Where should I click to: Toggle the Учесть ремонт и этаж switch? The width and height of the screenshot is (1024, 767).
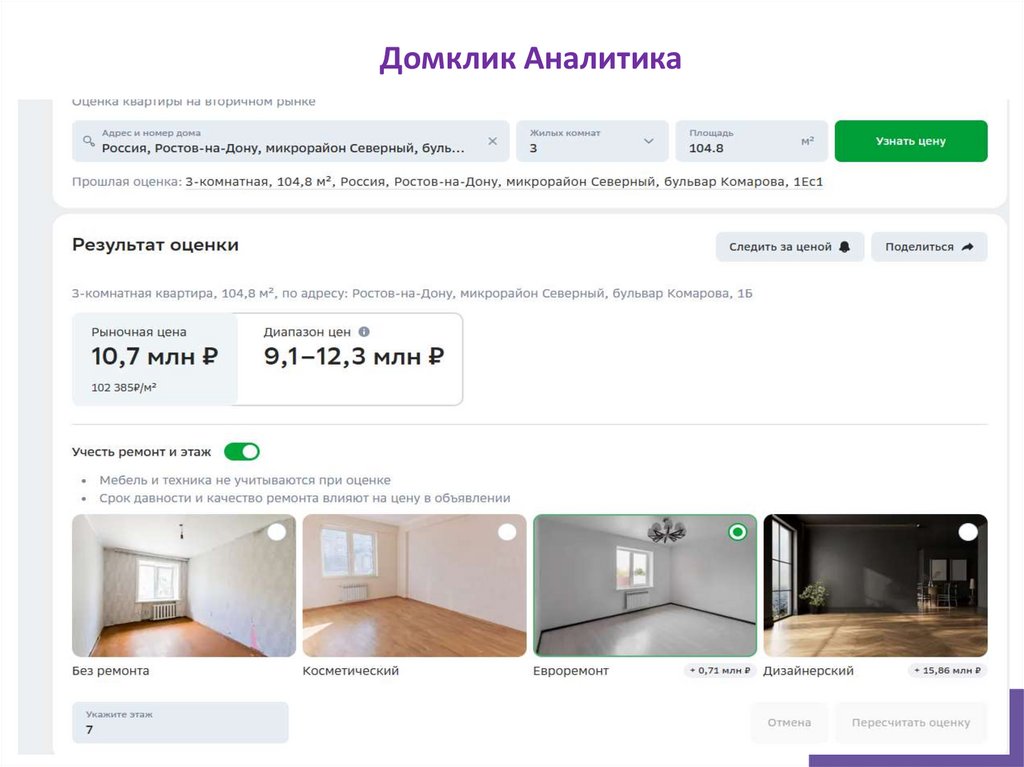click(242, 451)
